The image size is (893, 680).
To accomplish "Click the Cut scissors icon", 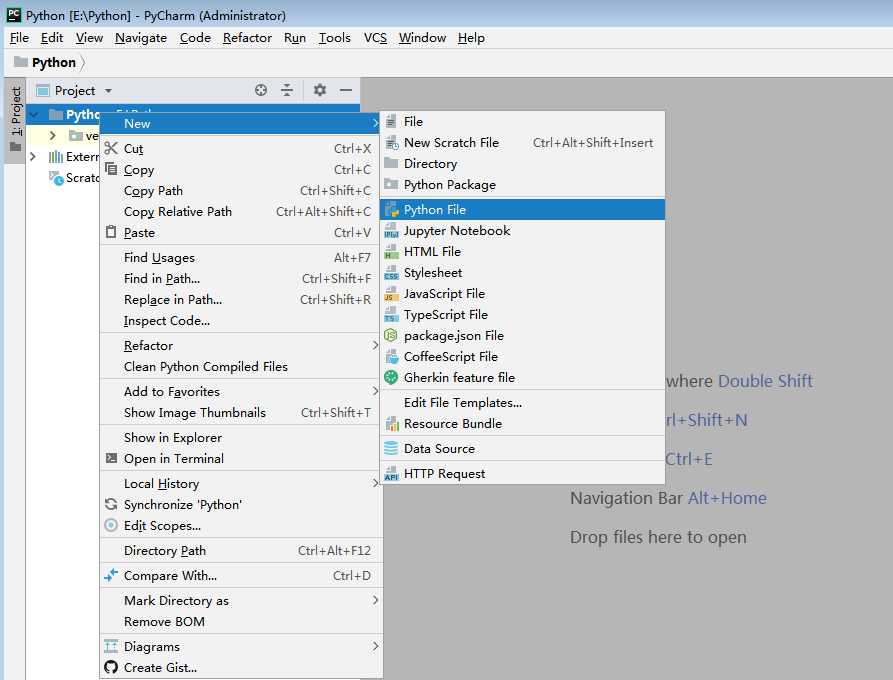I will point(111,148).
